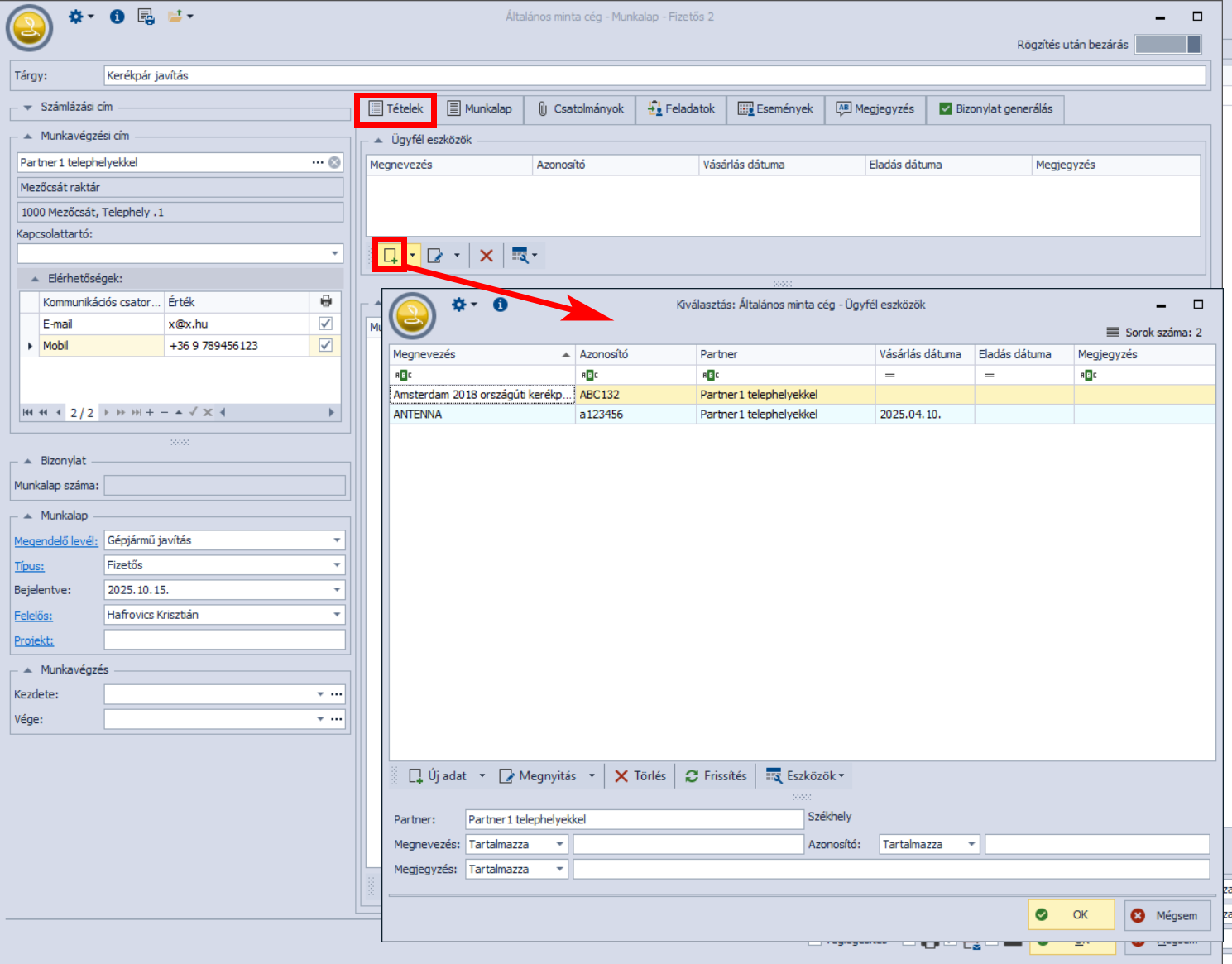1232x964 pixels.
Task: Expand the Felelős dropdown with Hafrovics Krisztián
Action: (337, 615)
